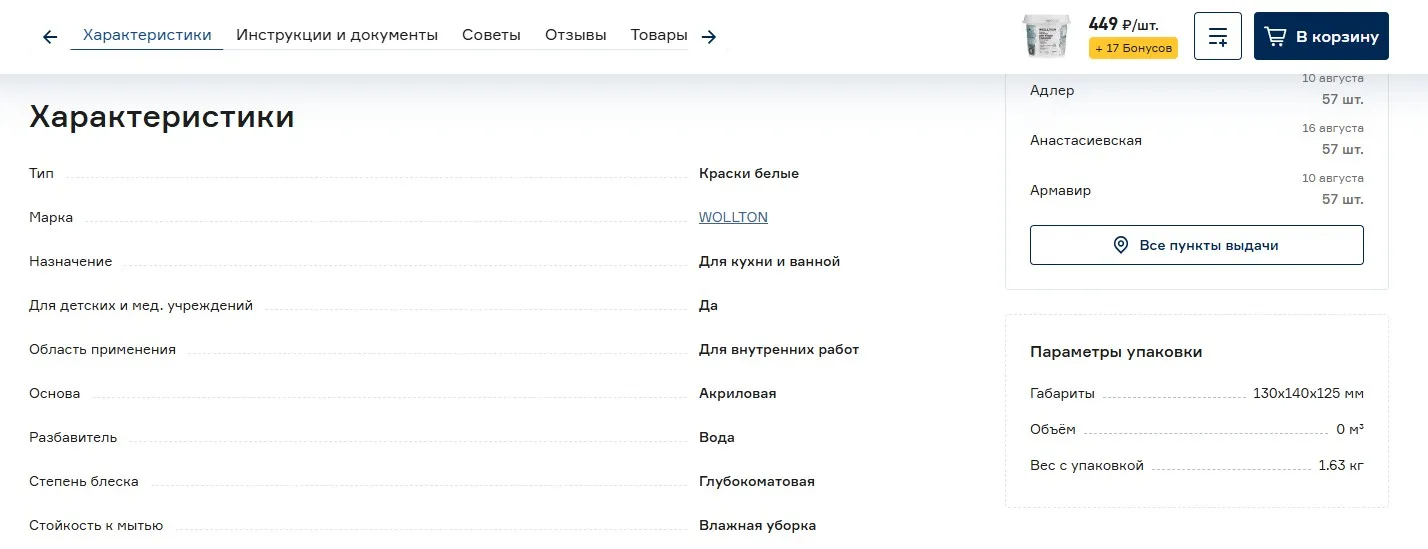
Task: Switch to the Характеристики tab
Action: tap(147, 35)
